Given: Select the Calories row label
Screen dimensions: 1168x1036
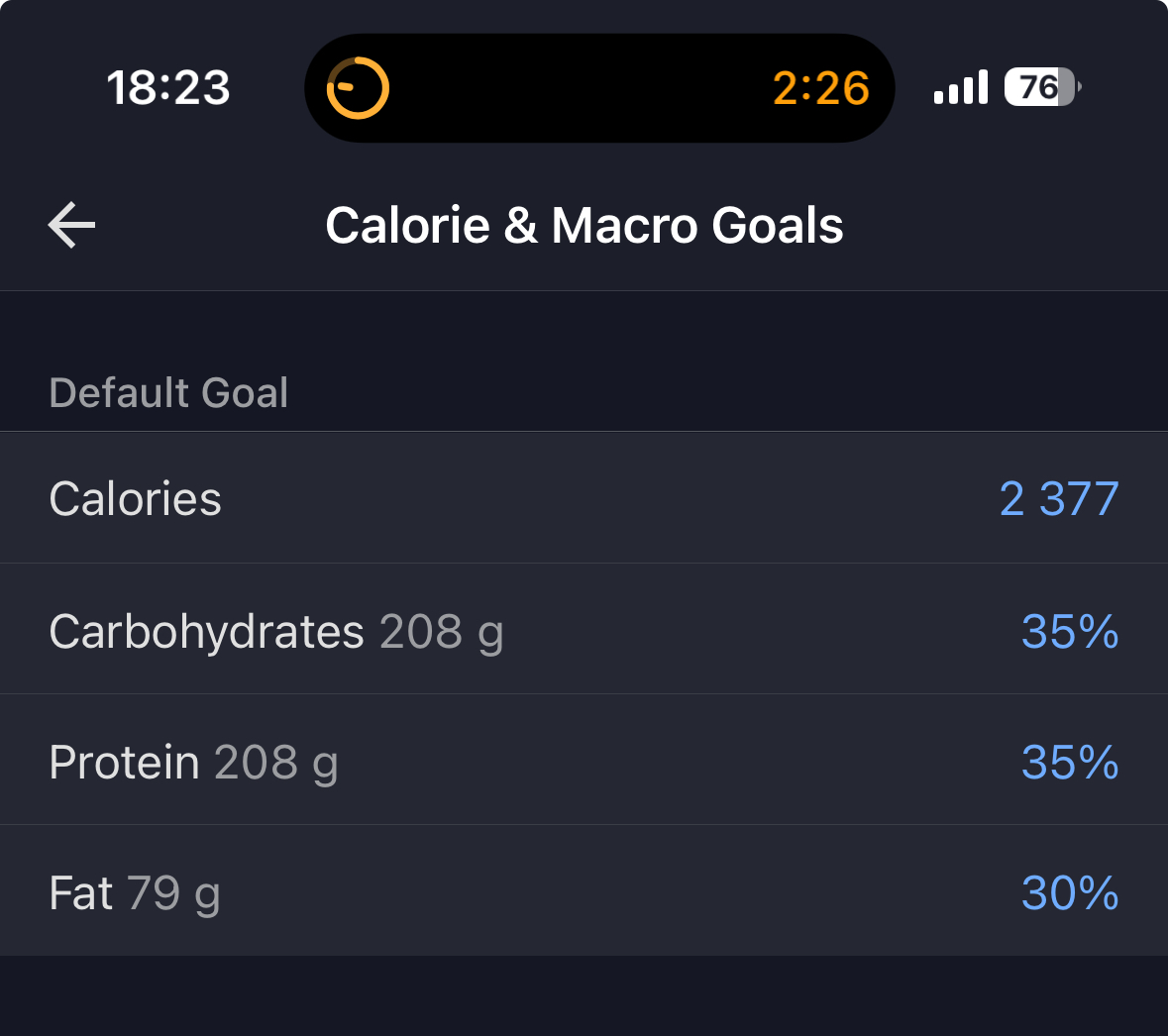Looking at the screenshot, I should coord(136,498).
